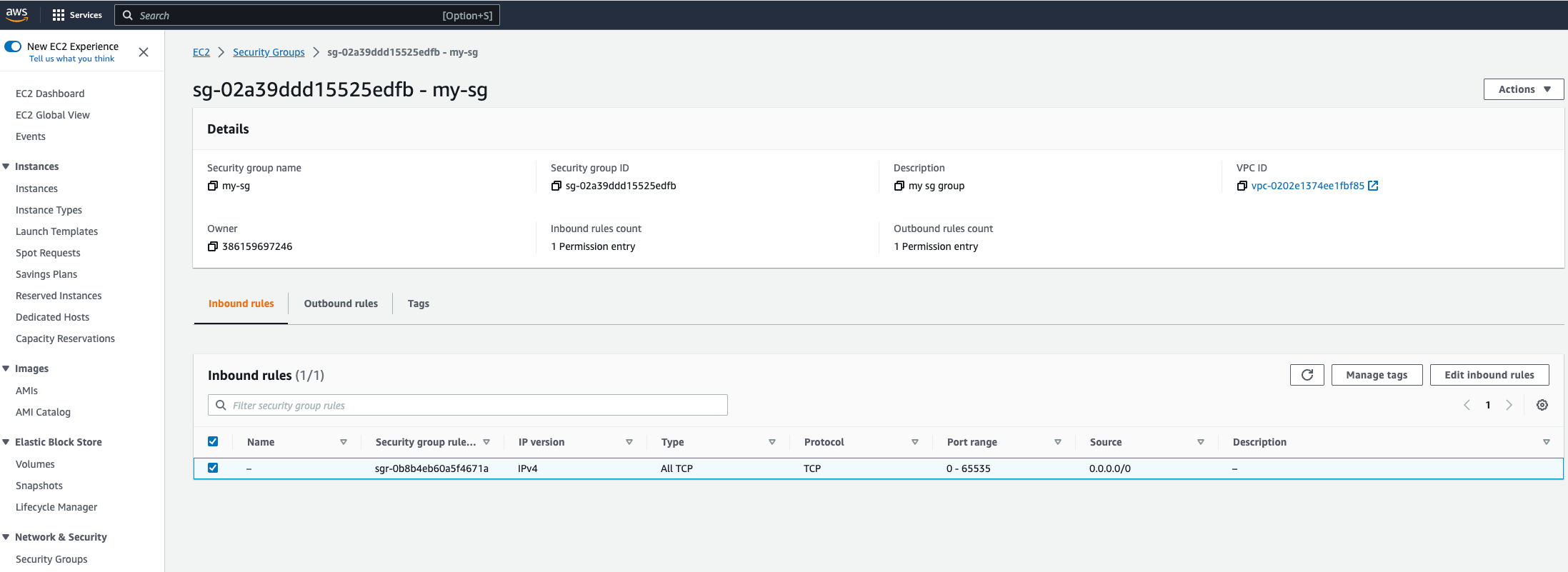Focus the top Search field
The height and width of the screenshot is (572, 1568).
click(x=307, y=15)
